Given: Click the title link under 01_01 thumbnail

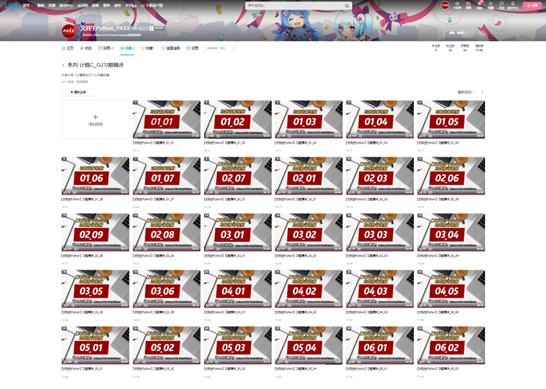Looking at the screenshot, I should click(153, 143).
